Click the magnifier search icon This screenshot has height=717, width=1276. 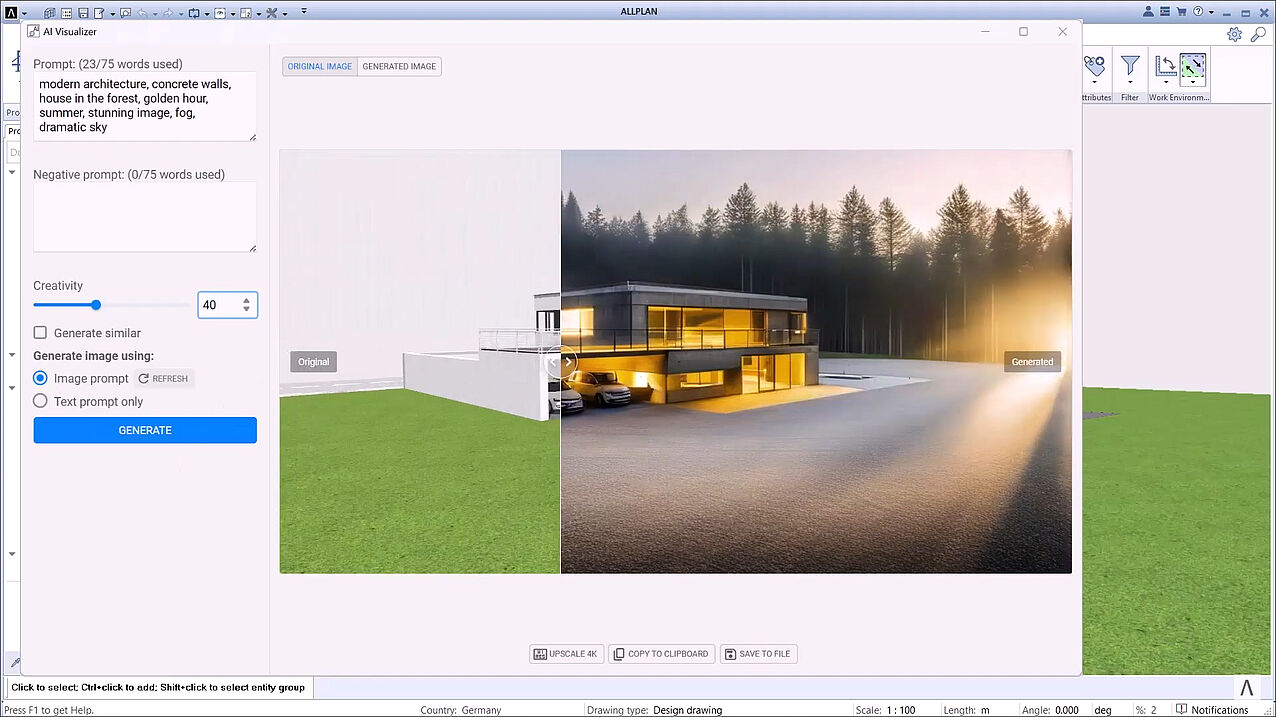(x=1258, y=34)
